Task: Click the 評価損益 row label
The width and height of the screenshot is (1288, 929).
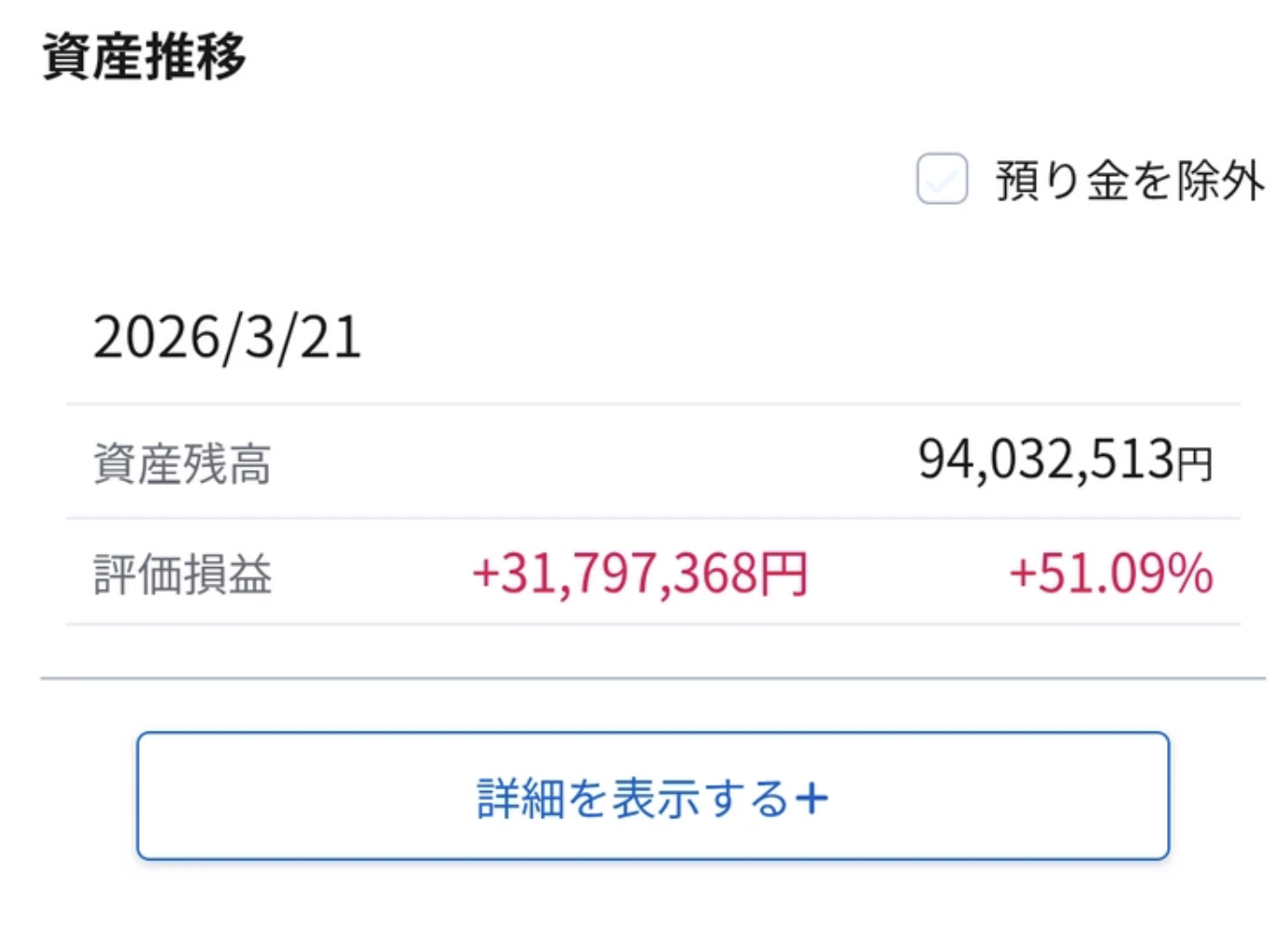Action: pos(182,573)
